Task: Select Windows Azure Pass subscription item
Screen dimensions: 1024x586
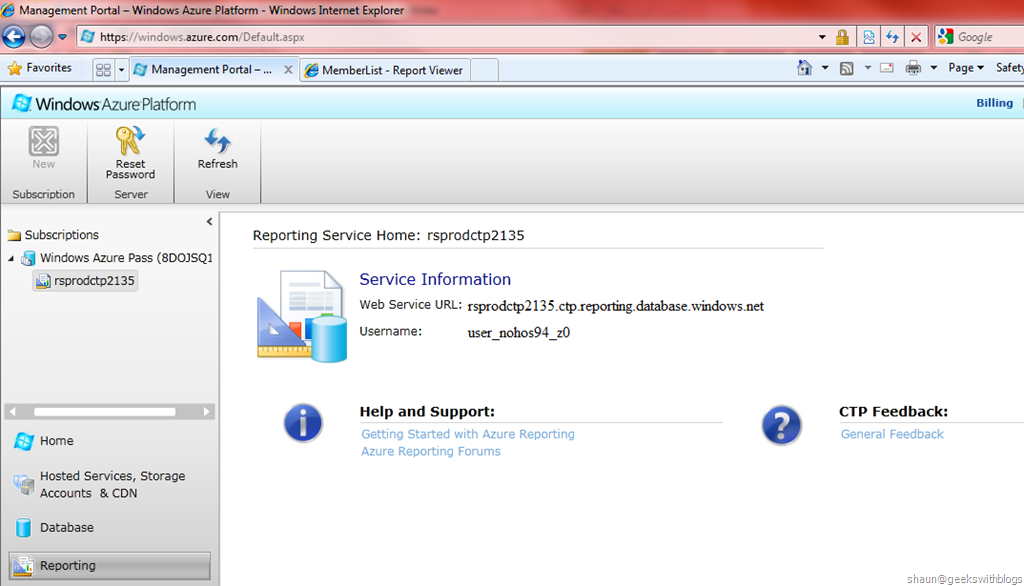Action: coord(118,258)
